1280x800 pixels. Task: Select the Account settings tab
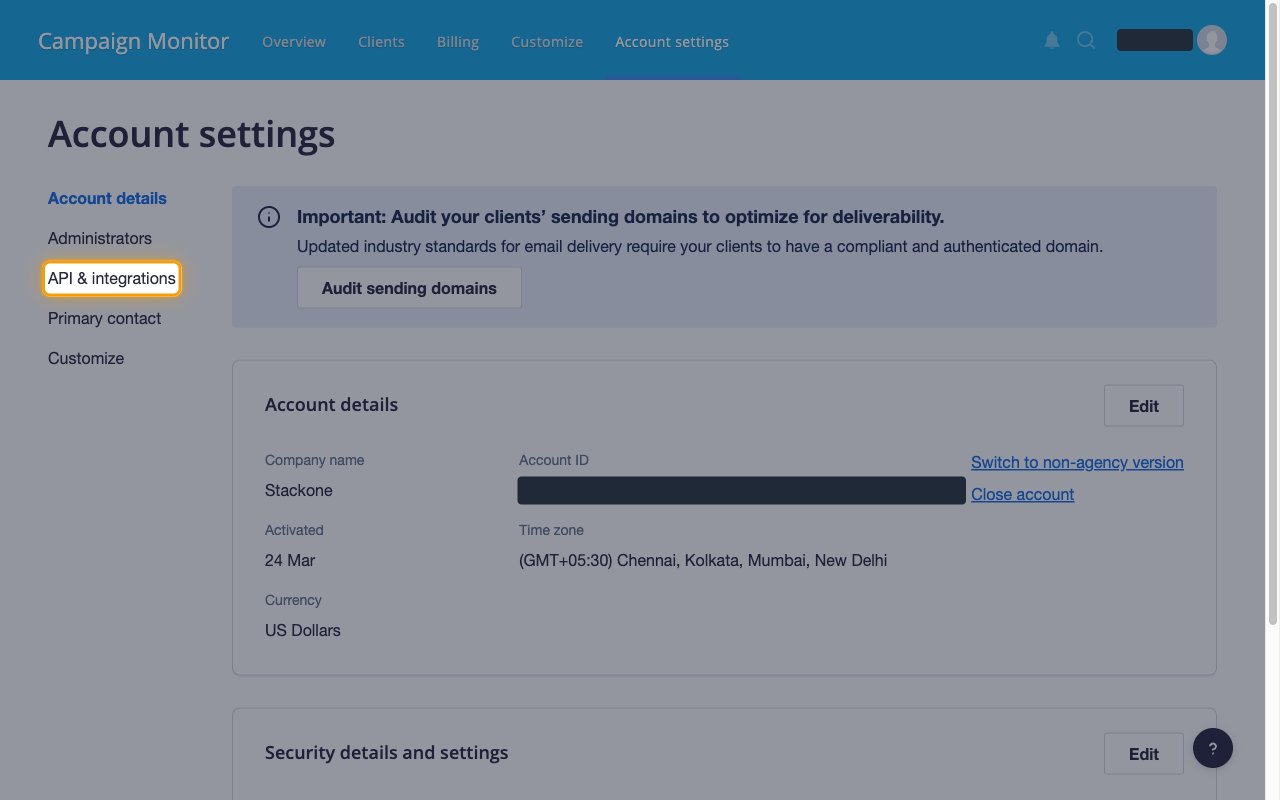pos(672,42)
